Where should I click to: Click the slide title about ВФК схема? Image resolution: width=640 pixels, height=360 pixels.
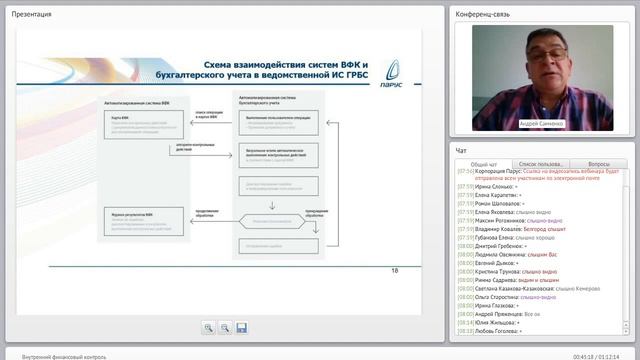(x=262, y=70)
